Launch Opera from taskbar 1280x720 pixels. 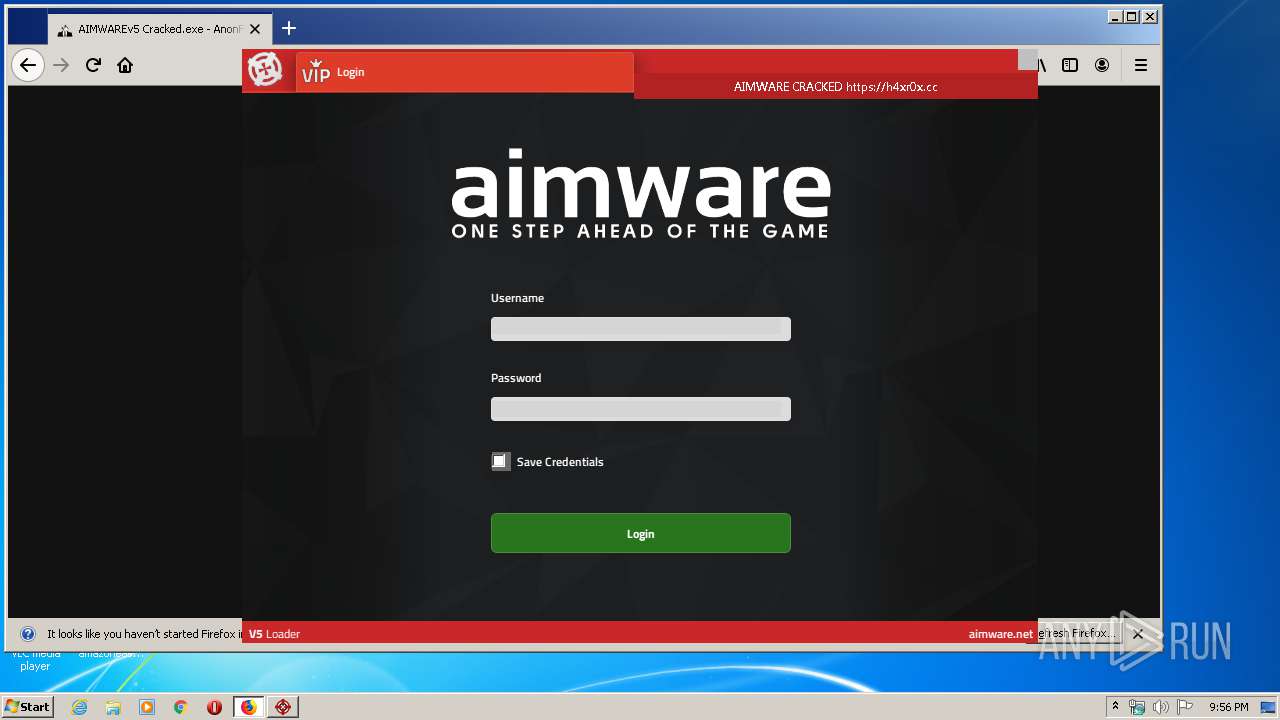tap(214, 707)
